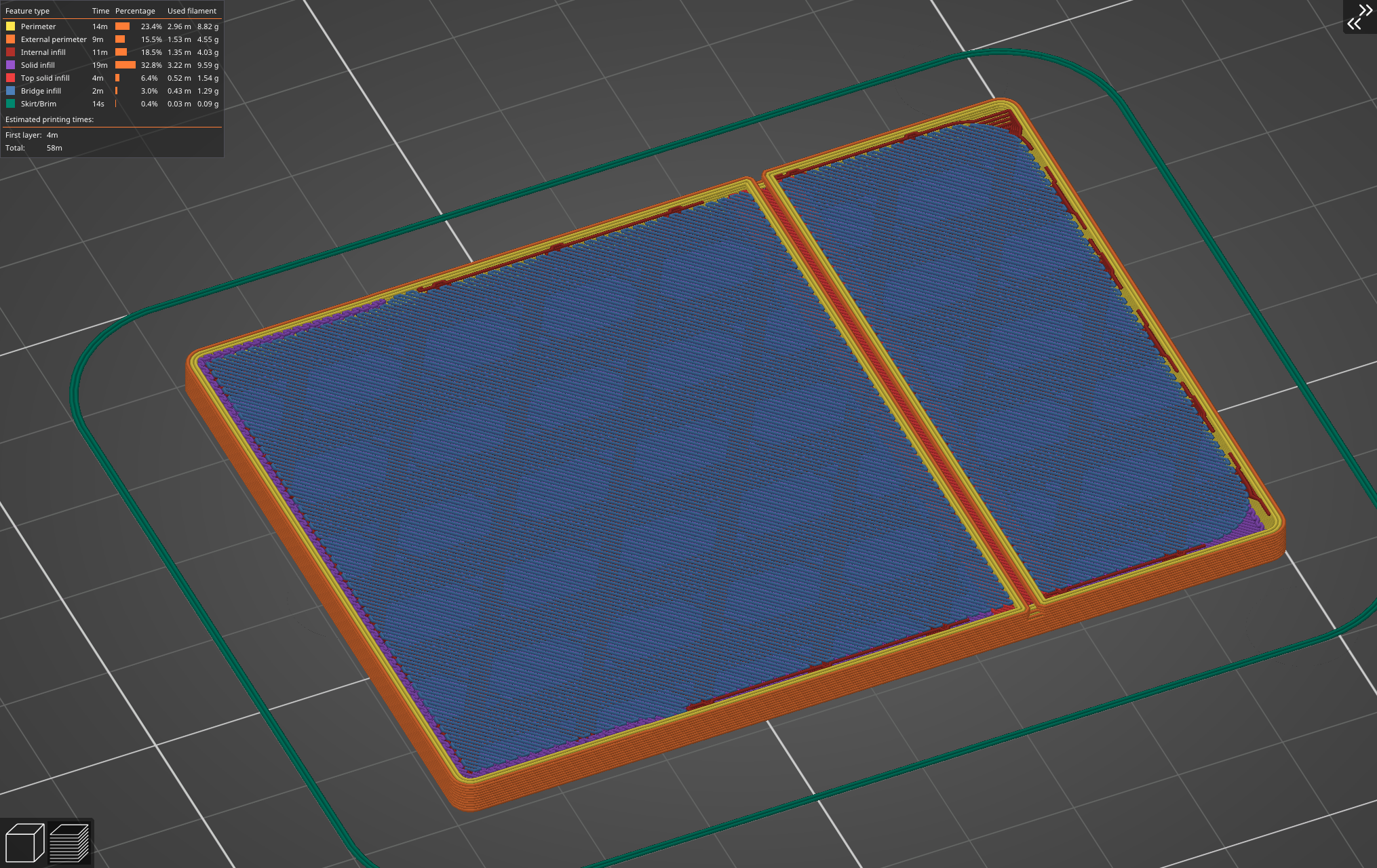This screenshot has height=868, width=1377.
Task: Click the yellow Perimeter color swatch
Action: click(x=9, y=26)
